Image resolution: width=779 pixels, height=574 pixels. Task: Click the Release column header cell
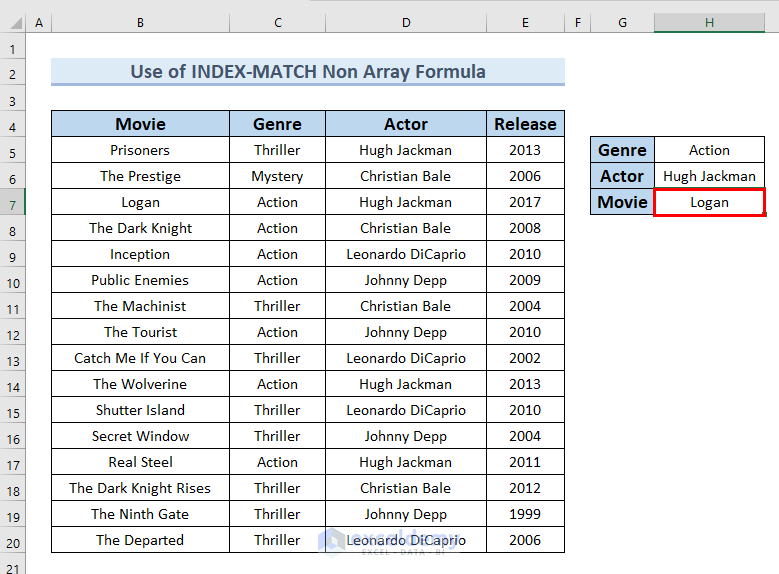[x=525, y=124]
